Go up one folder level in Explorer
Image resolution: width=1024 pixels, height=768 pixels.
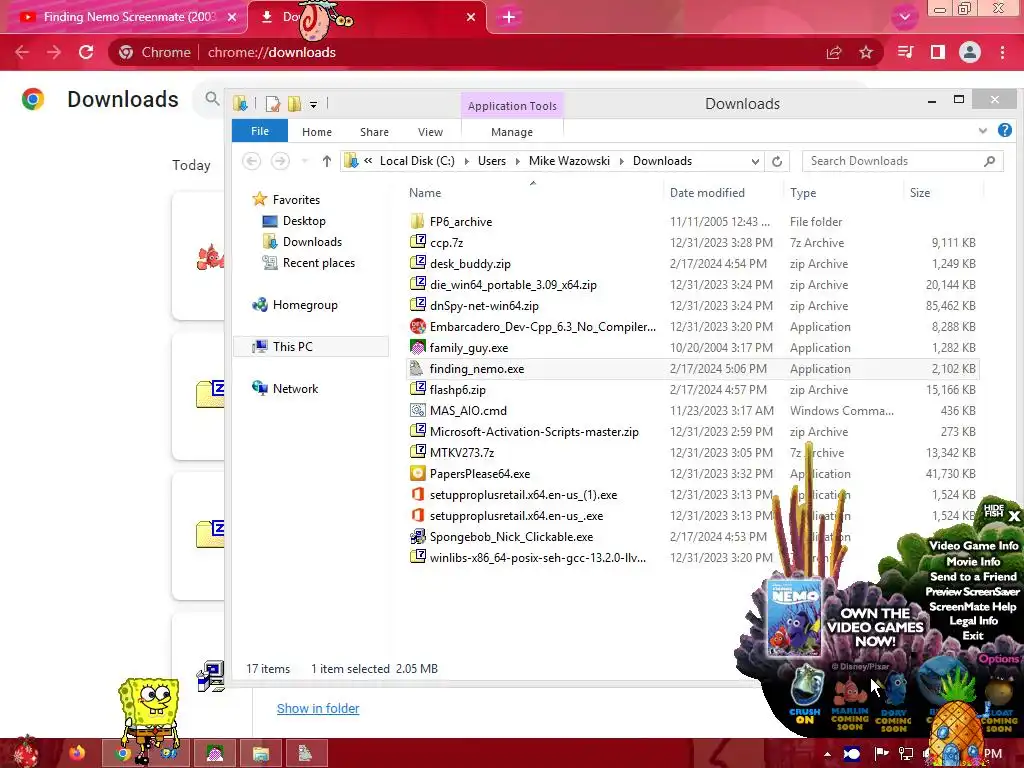point(327,161)
